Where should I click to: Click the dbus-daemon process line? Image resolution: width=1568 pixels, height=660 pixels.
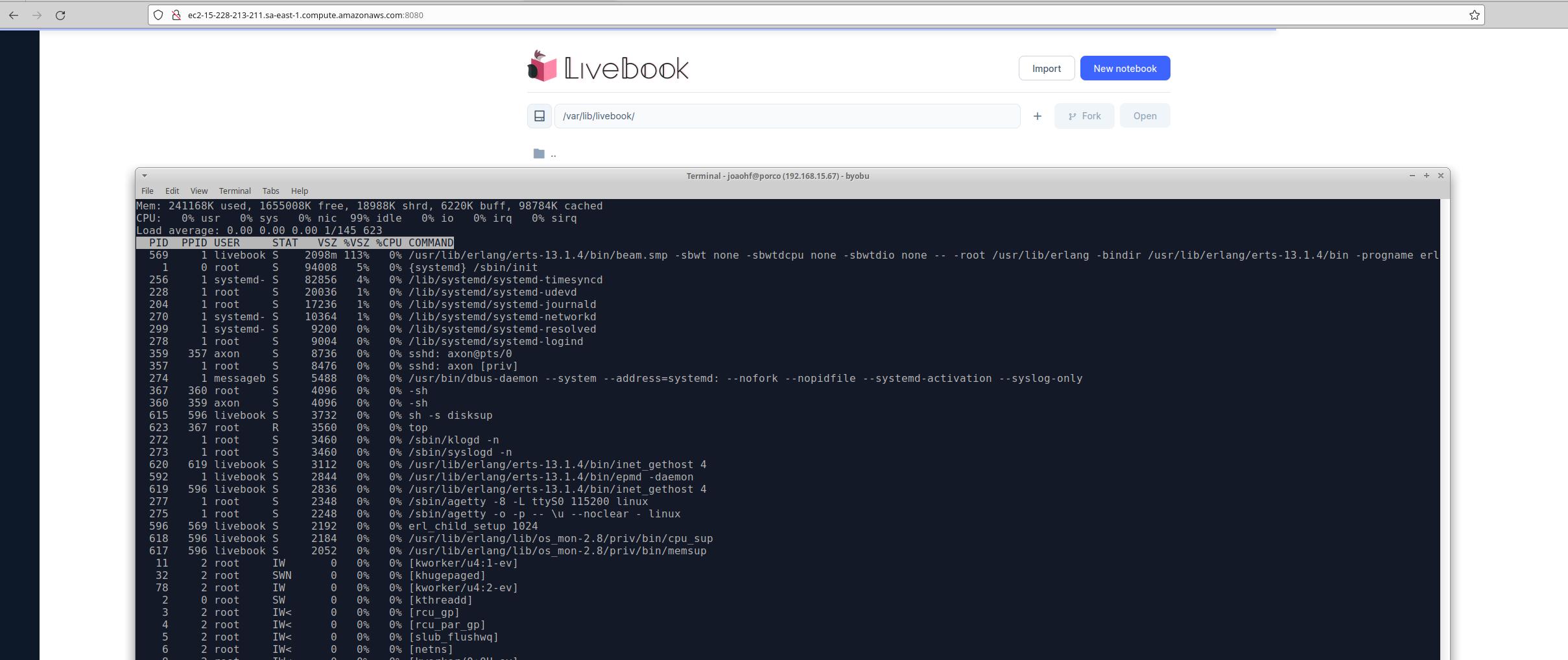[x=609, y=378]
